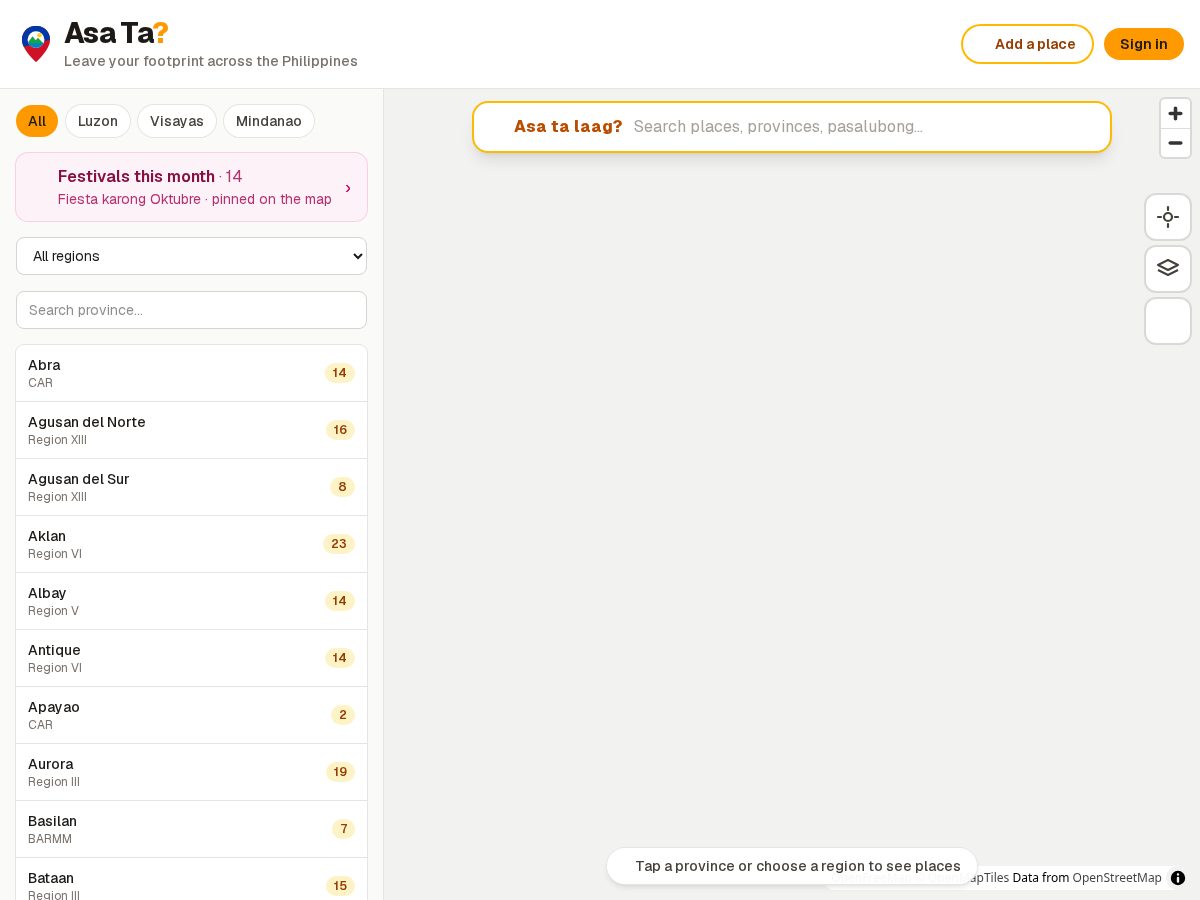Click the Asa Ta map pin logo

(36, 44)
